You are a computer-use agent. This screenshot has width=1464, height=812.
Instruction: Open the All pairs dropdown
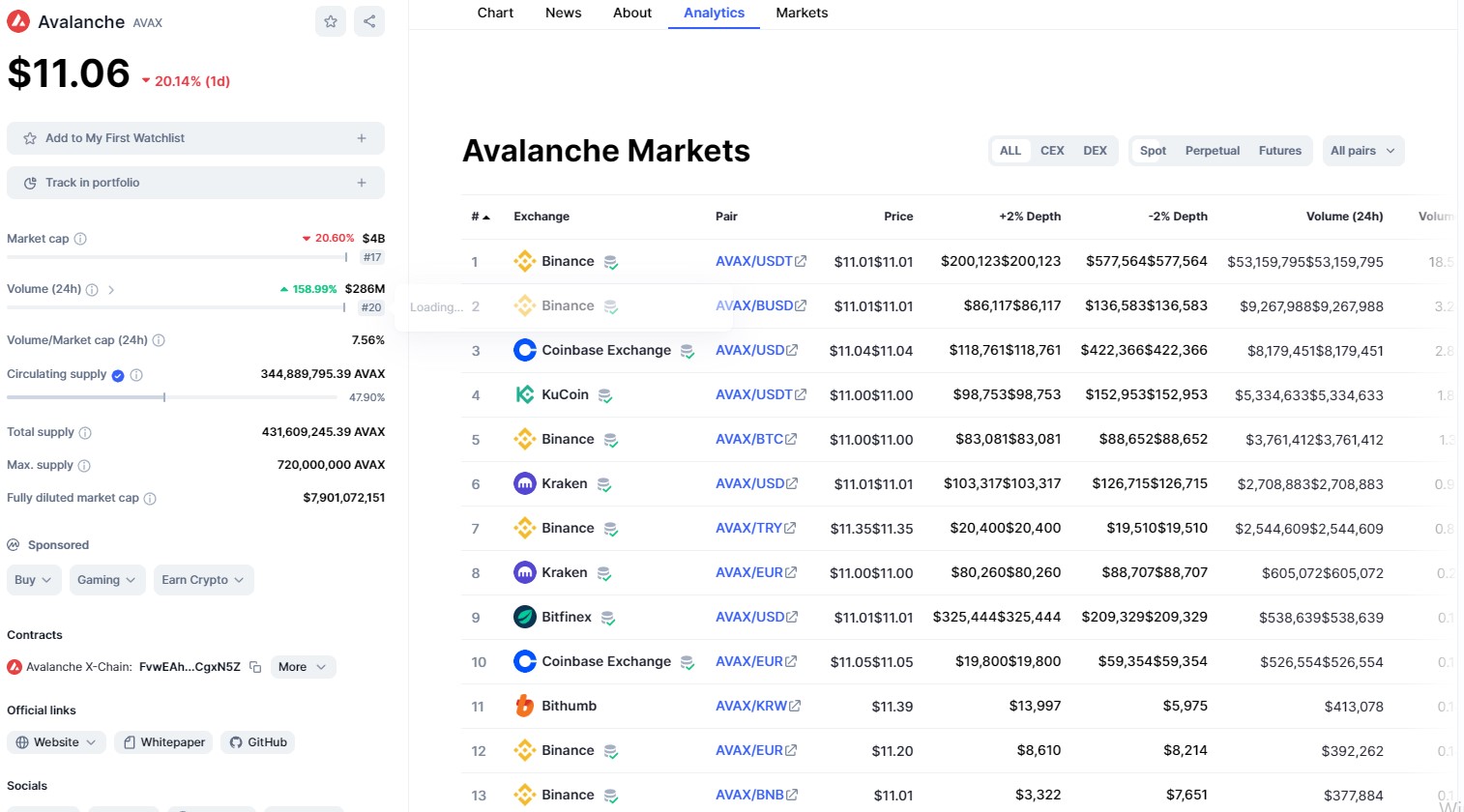pyautogui.click(x=1363, y=151)
